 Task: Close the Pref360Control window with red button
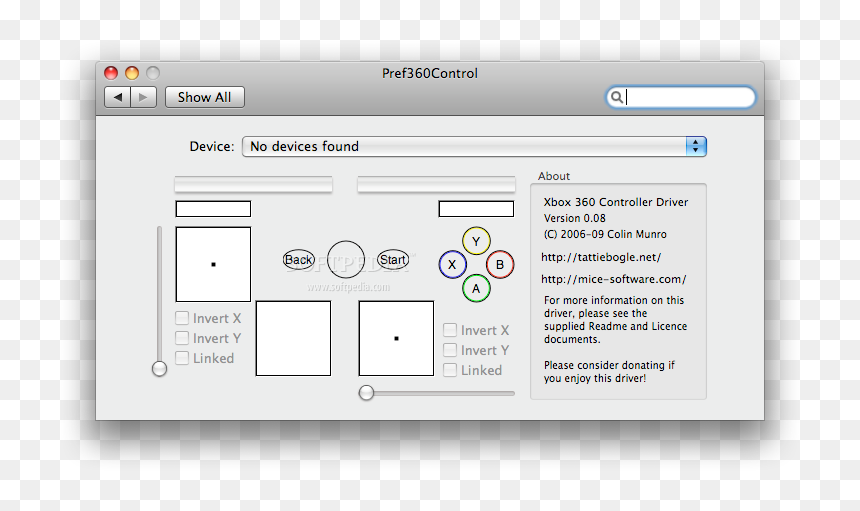click(x=111, y=73)
